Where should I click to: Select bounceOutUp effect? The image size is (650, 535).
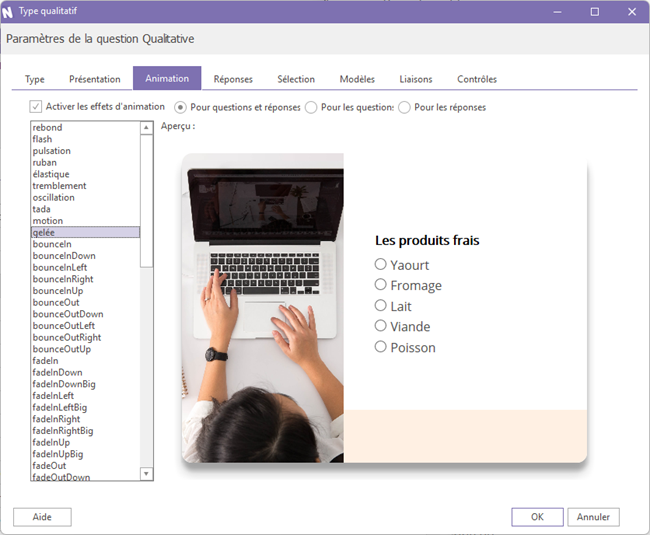[86, 349]
